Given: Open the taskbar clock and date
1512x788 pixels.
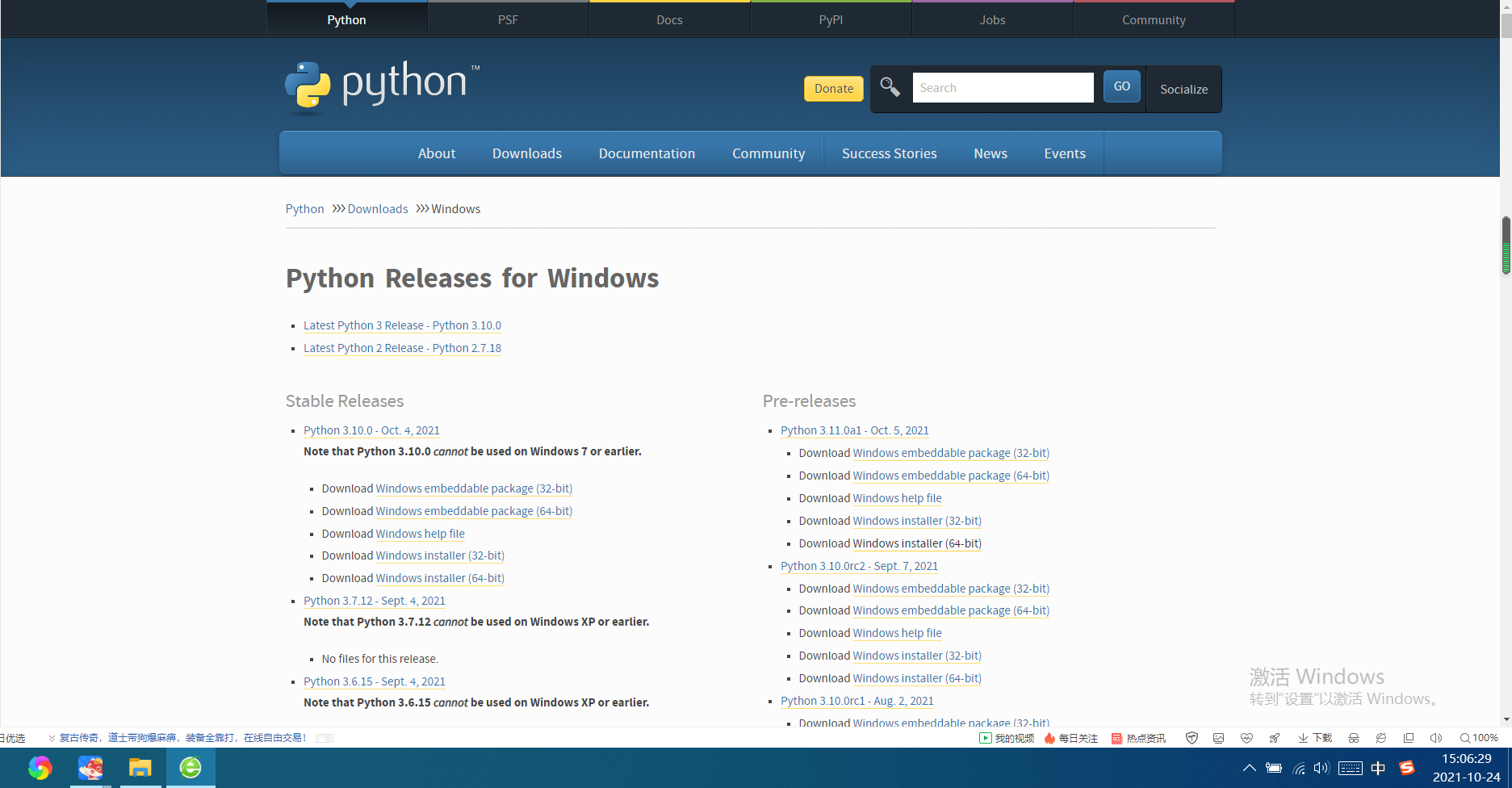Looking at the screenshot, I should [1466, 768].
